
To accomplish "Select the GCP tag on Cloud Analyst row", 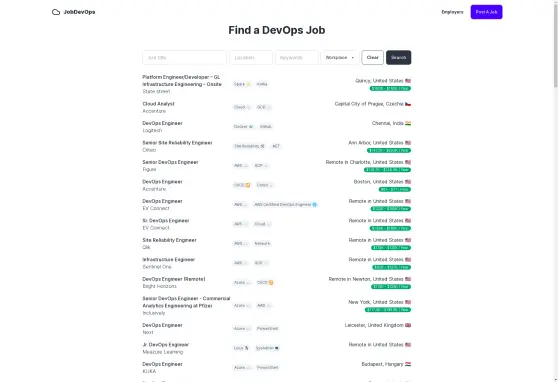I will click(263, 107).
